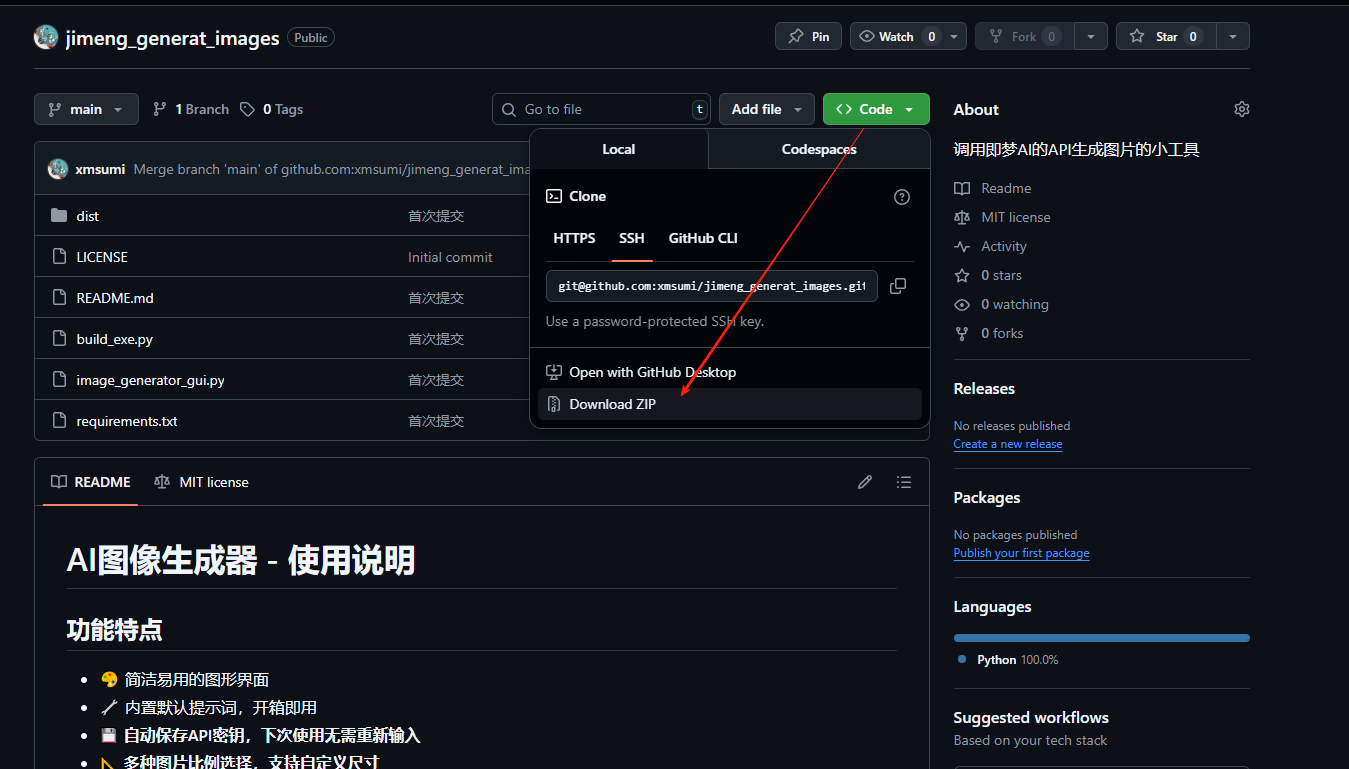Open the About settings gear icon

[1242, 109]
